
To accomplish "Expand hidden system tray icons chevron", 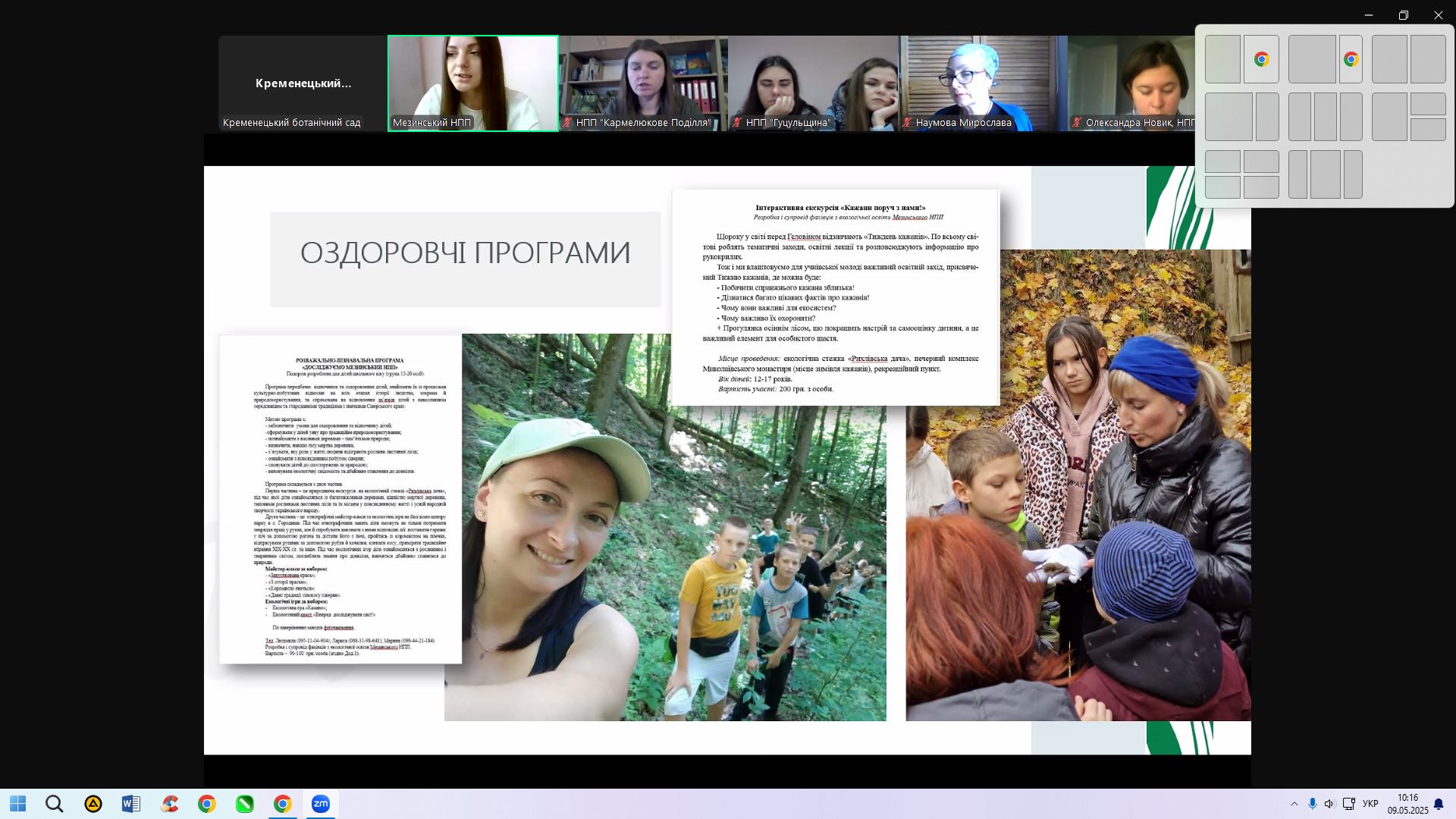I will (x=1294, y=804).
